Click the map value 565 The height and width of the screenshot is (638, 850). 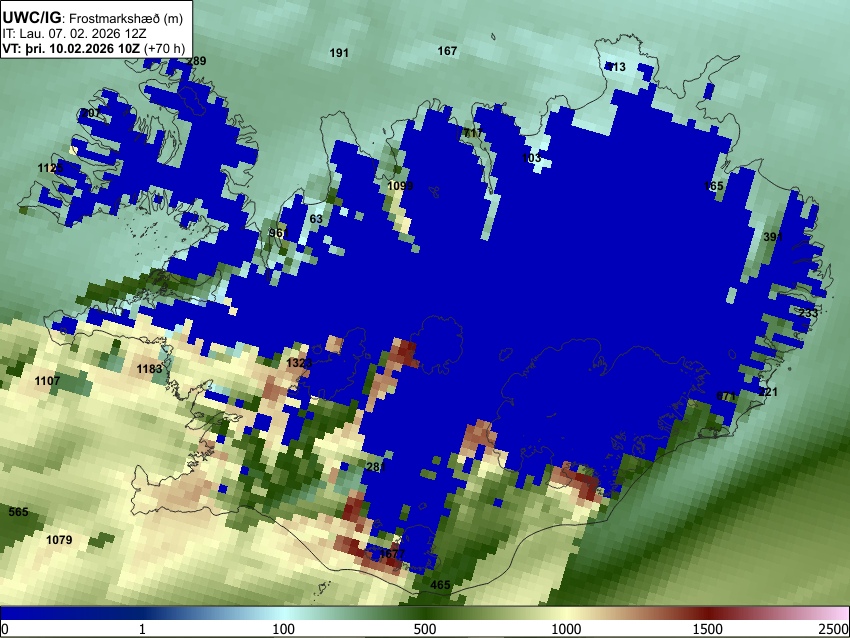click(18, 512)
